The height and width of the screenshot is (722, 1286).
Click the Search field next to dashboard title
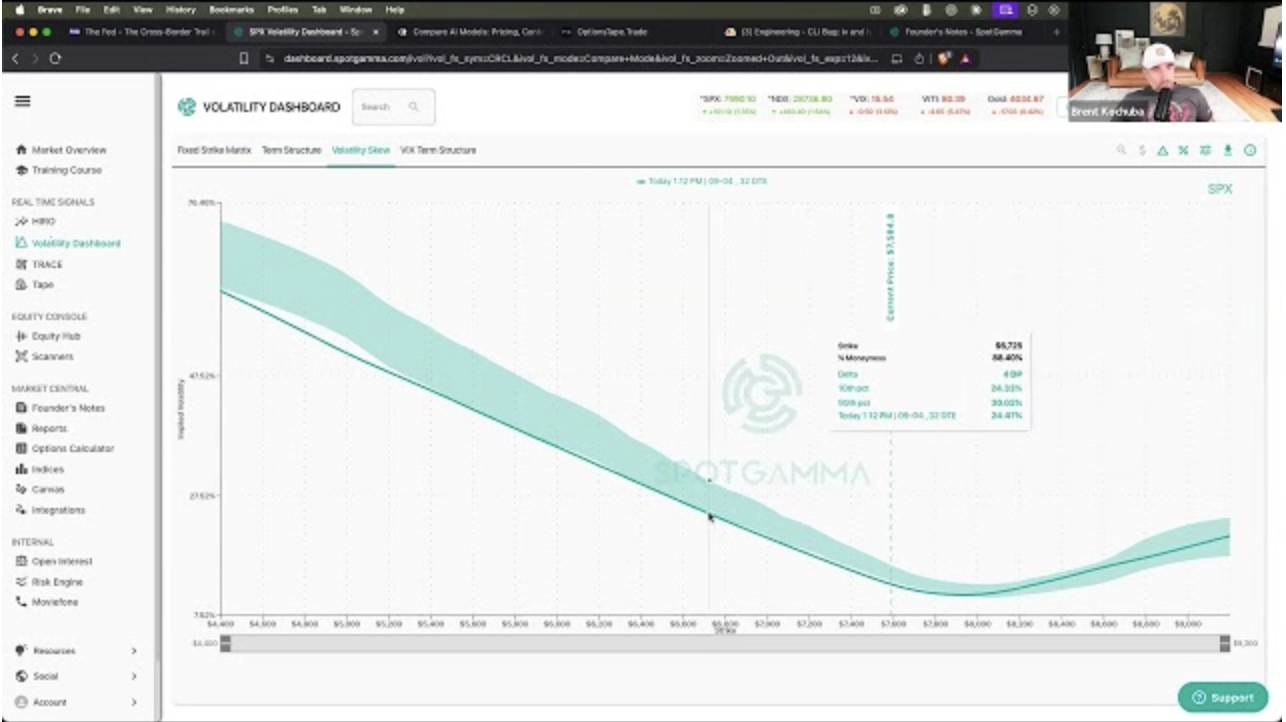393,107
